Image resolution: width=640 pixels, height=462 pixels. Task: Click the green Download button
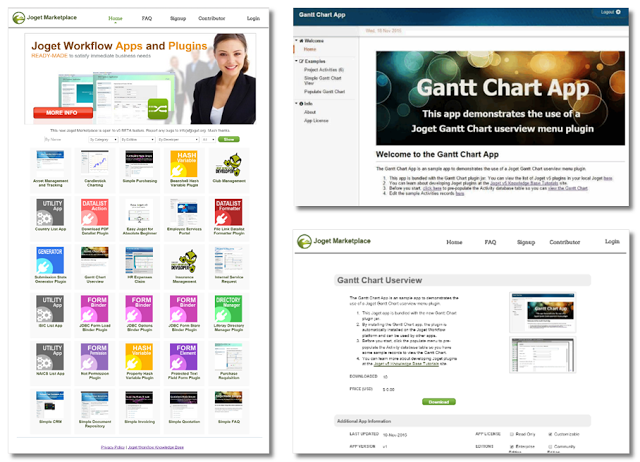[x=439, y=402]
